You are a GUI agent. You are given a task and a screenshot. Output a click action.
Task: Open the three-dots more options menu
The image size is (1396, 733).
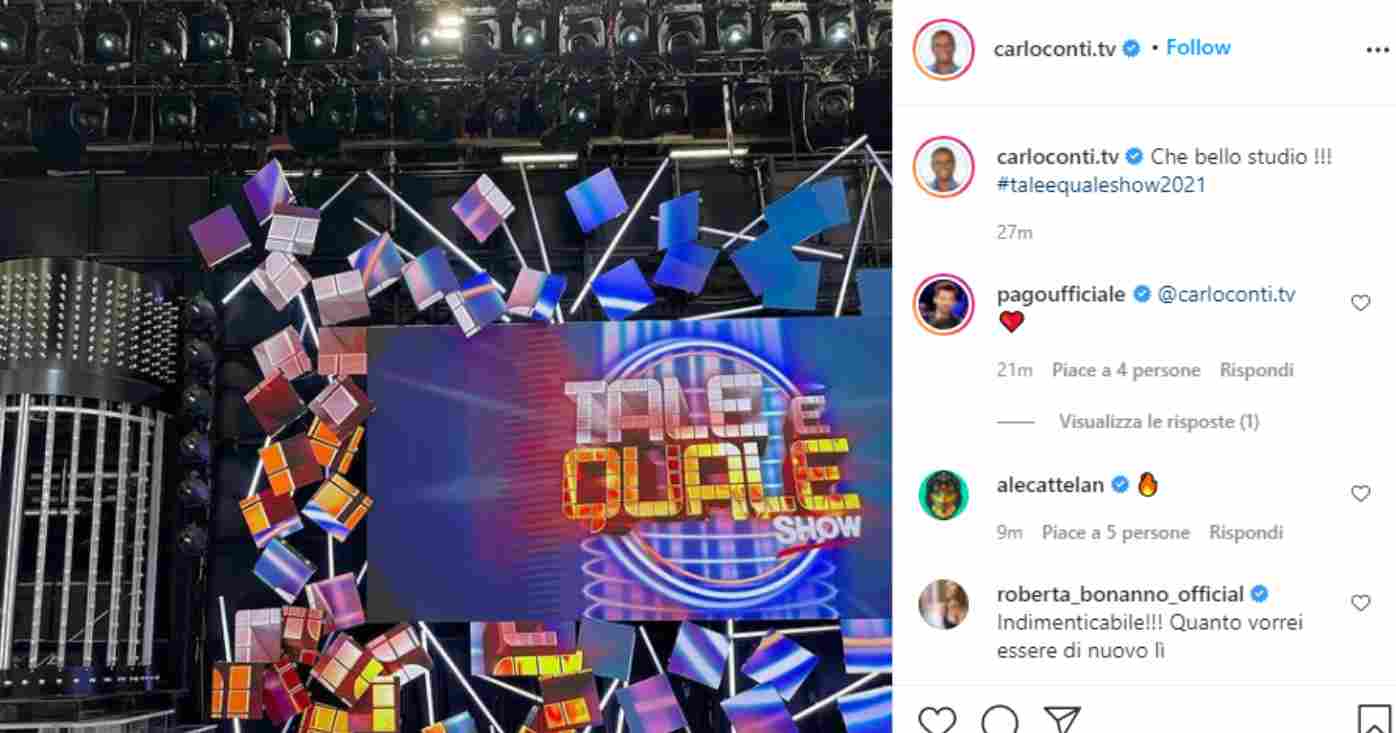1377,50
